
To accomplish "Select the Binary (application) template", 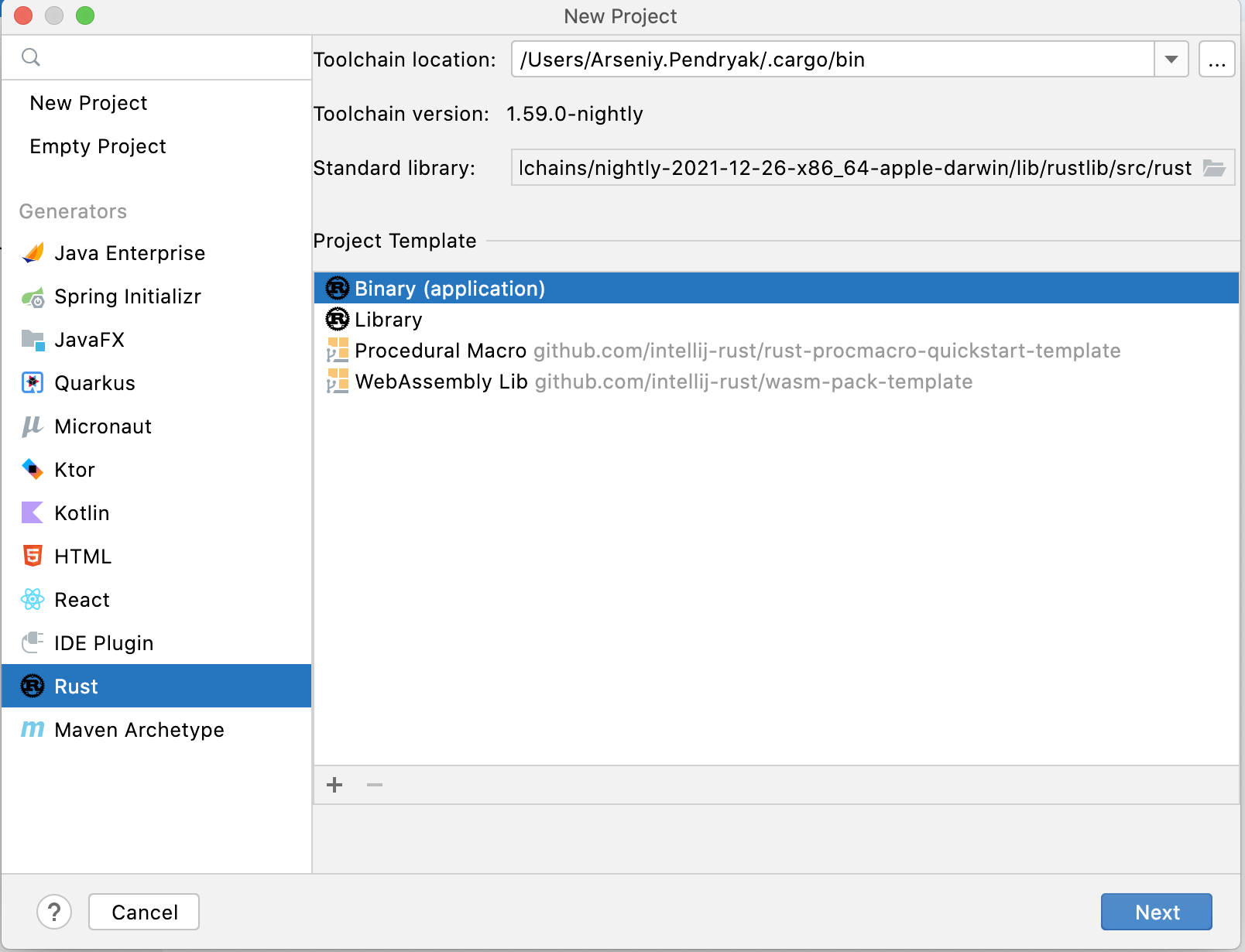I will tap(777, 288).
